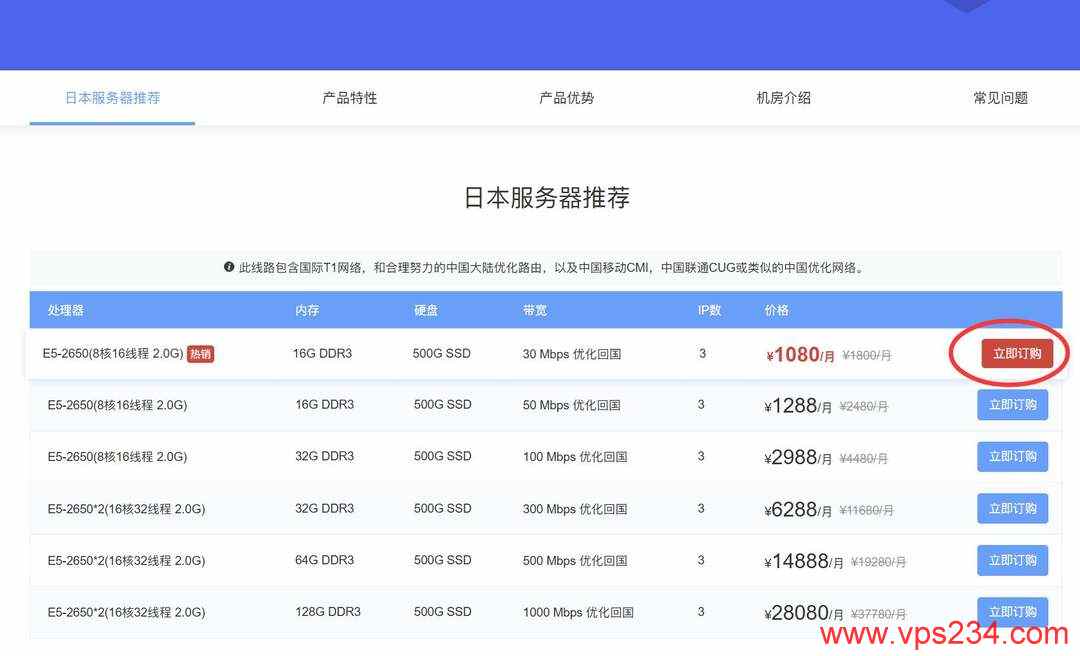Order the ¥1080/月 plan via red 立即订购
The height and width of the screenshot is (656, 1080).
click(1017, 353)
